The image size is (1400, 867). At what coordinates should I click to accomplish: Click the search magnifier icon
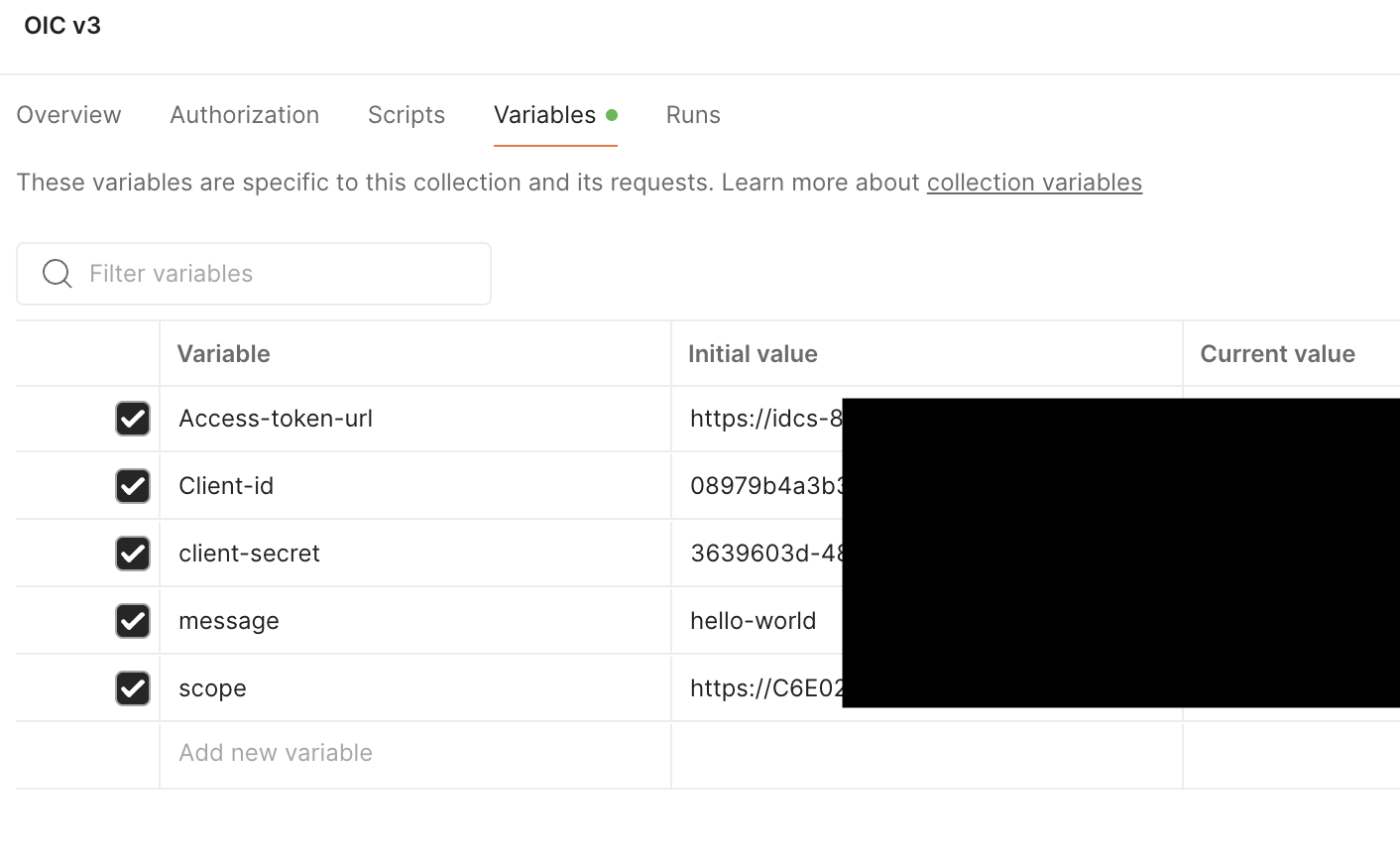[58, 274]
